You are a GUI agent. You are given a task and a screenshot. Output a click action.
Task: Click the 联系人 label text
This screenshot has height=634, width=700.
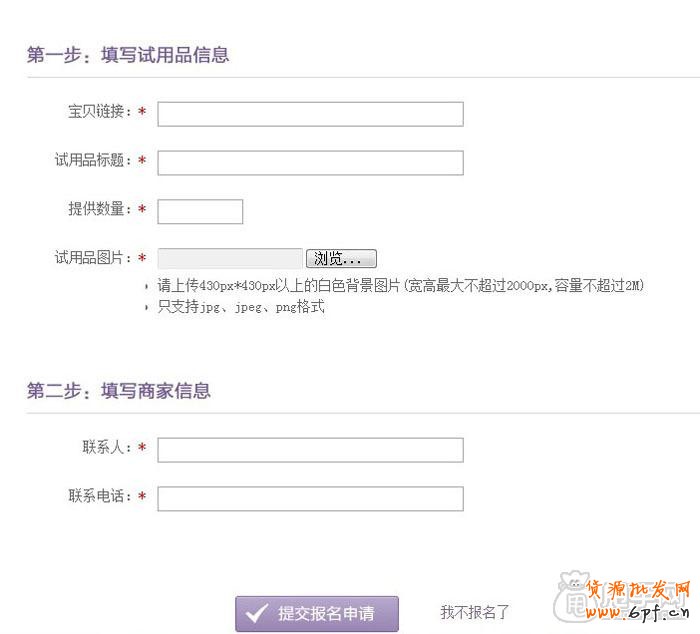tap(107, 448)
